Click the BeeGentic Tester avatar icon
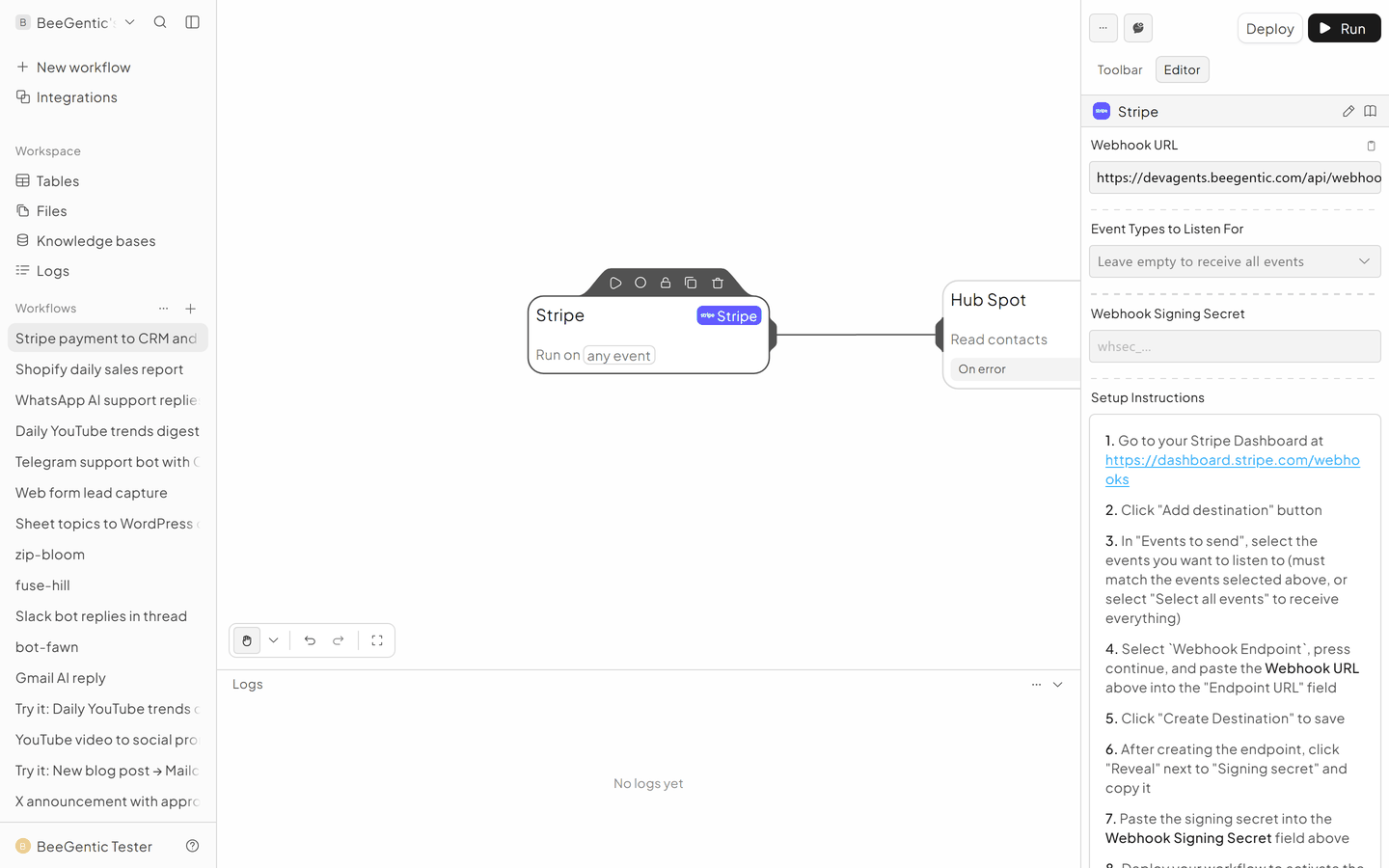 [23, 846]
